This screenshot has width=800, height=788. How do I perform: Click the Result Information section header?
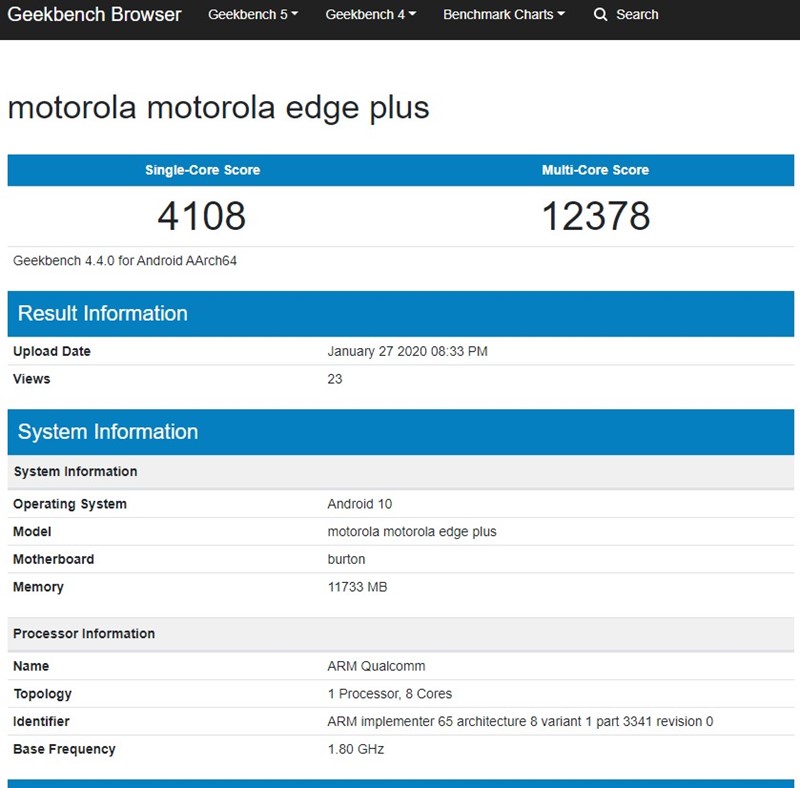pos(103,314)
